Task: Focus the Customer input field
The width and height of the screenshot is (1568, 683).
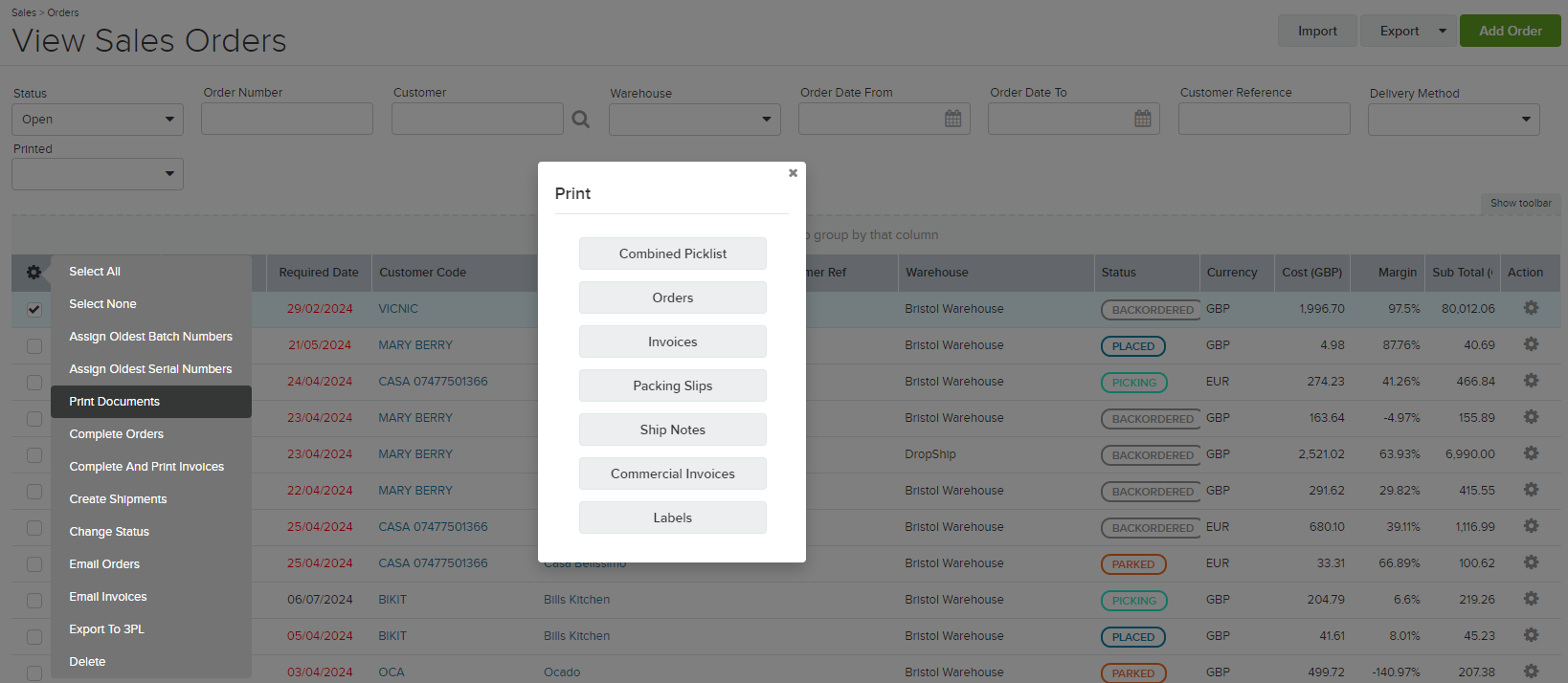Action: pyautogui.click(x=478, y=119)
